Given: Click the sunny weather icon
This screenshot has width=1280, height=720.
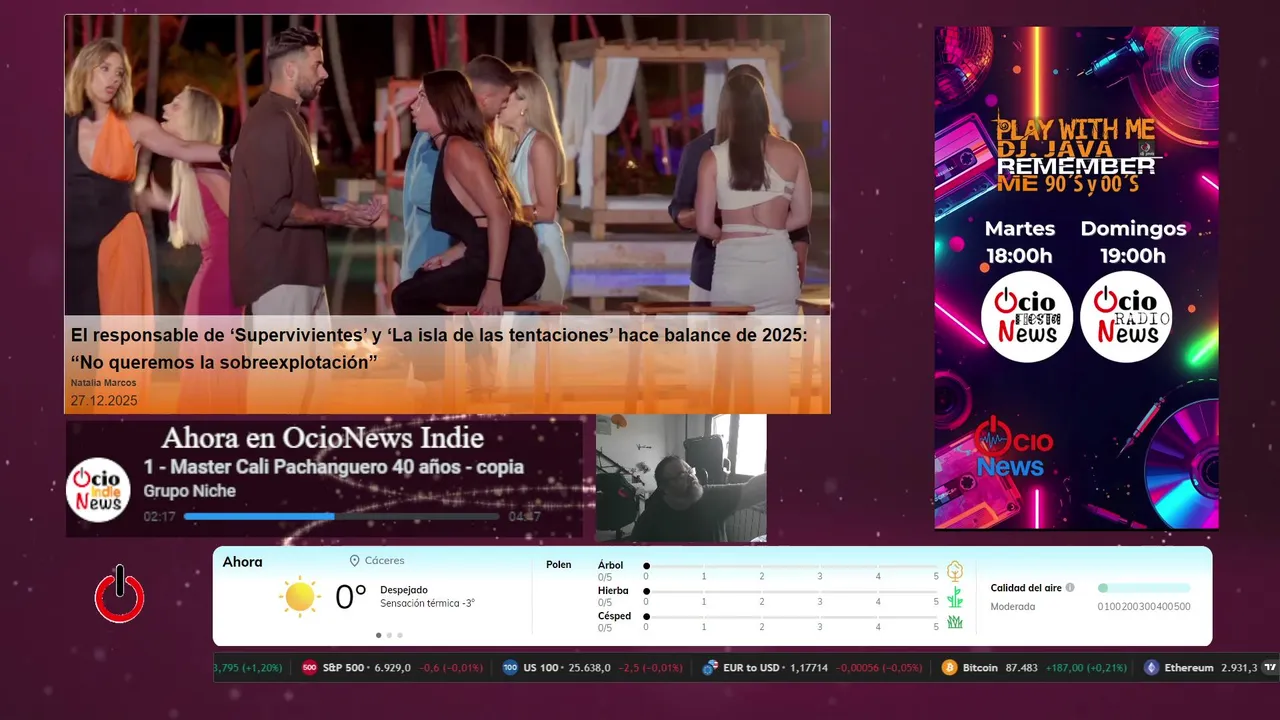Looking at the screenshot, I should (300, 597).
